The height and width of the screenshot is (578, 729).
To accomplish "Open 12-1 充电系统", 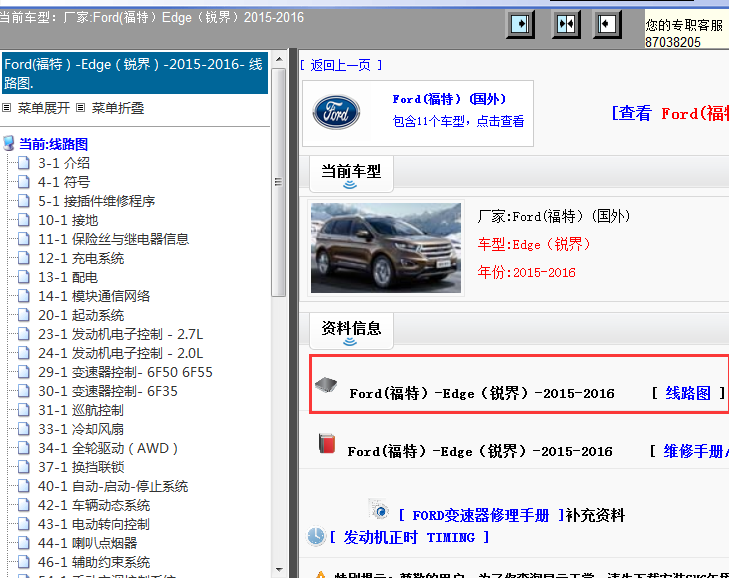I will click(x=81, y=258).
